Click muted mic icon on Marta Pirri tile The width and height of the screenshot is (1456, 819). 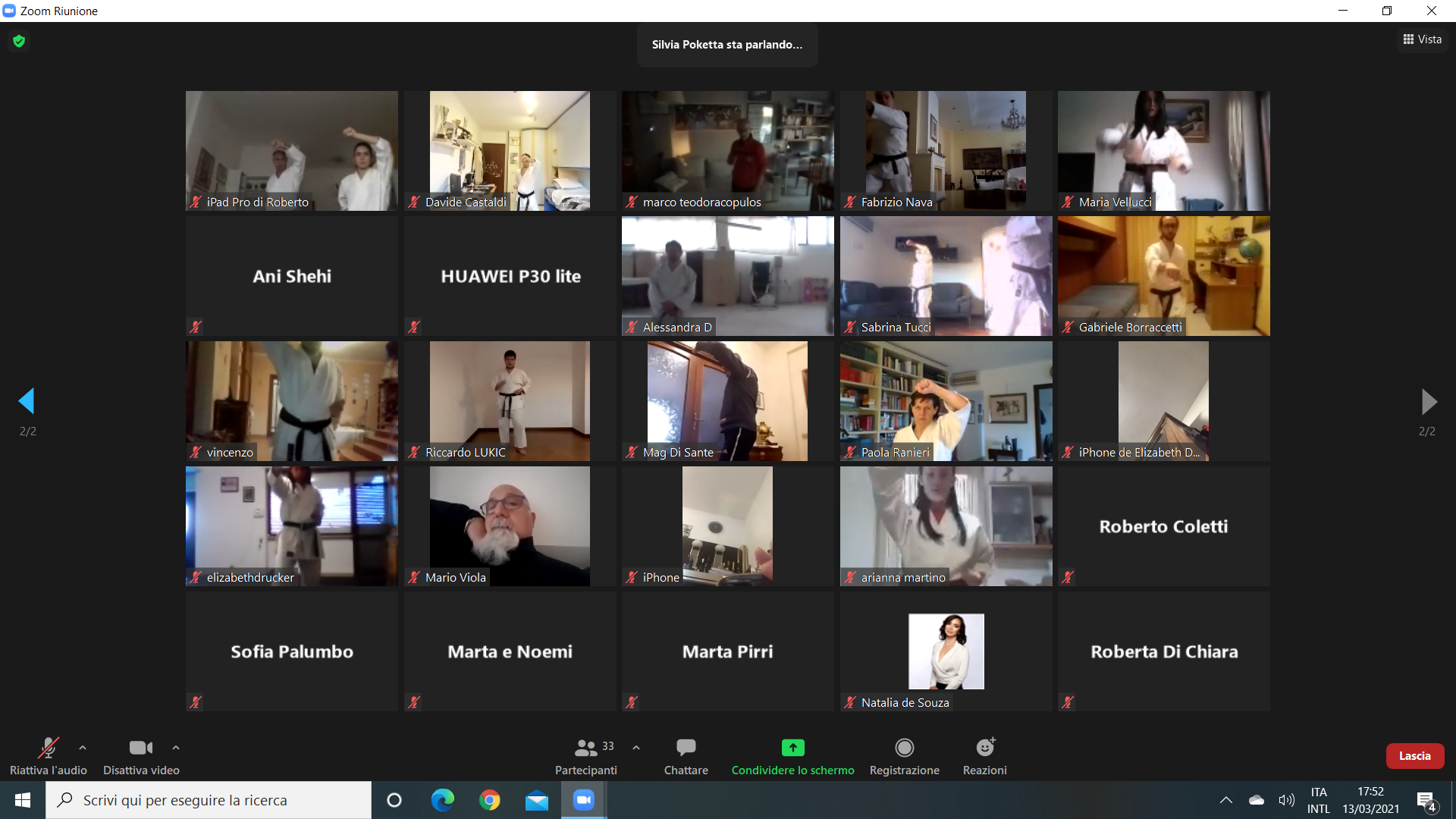(x=632, y=702)
